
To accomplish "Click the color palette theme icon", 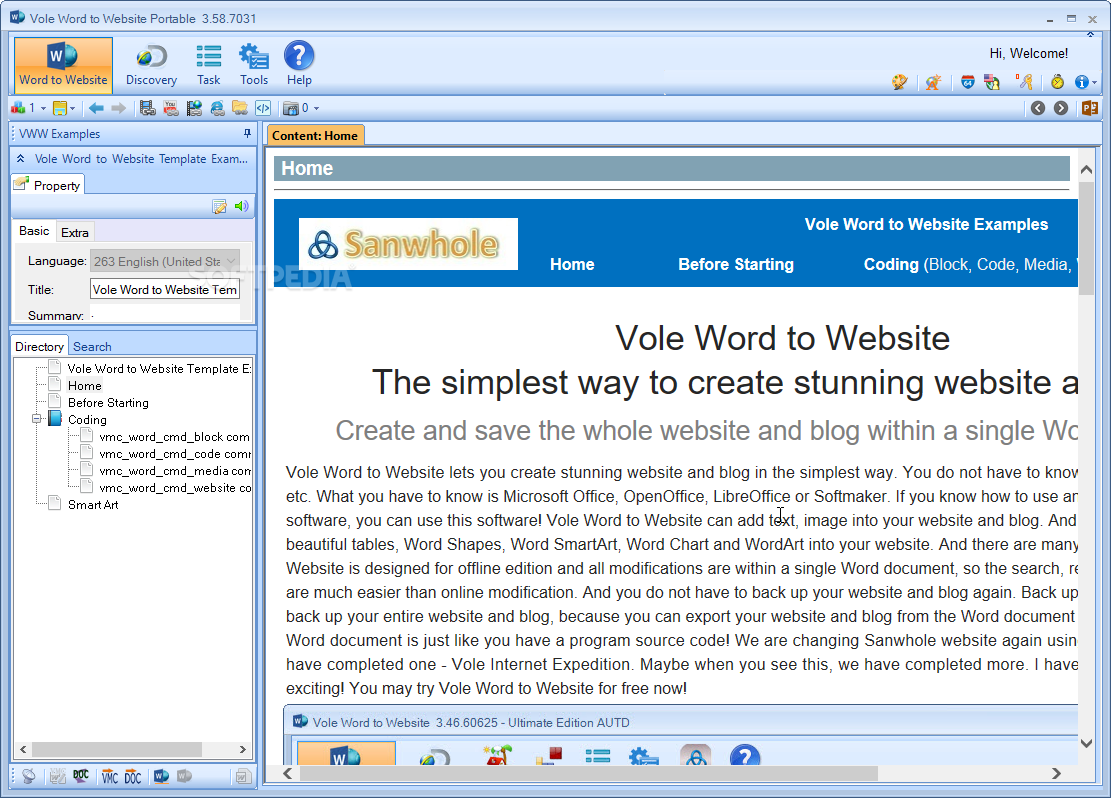I will pos(900,82).
